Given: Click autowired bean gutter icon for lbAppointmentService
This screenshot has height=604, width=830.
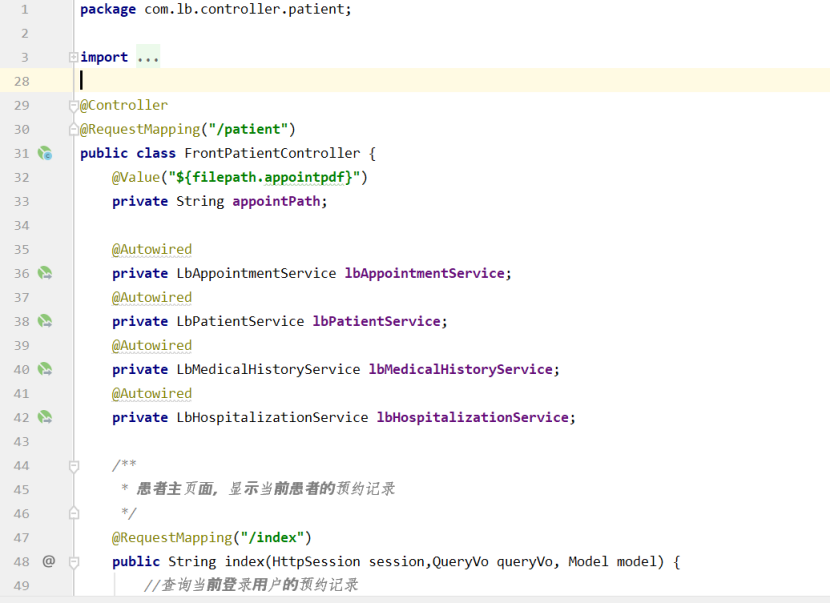Looking at the screenshot, I should 45,273.
